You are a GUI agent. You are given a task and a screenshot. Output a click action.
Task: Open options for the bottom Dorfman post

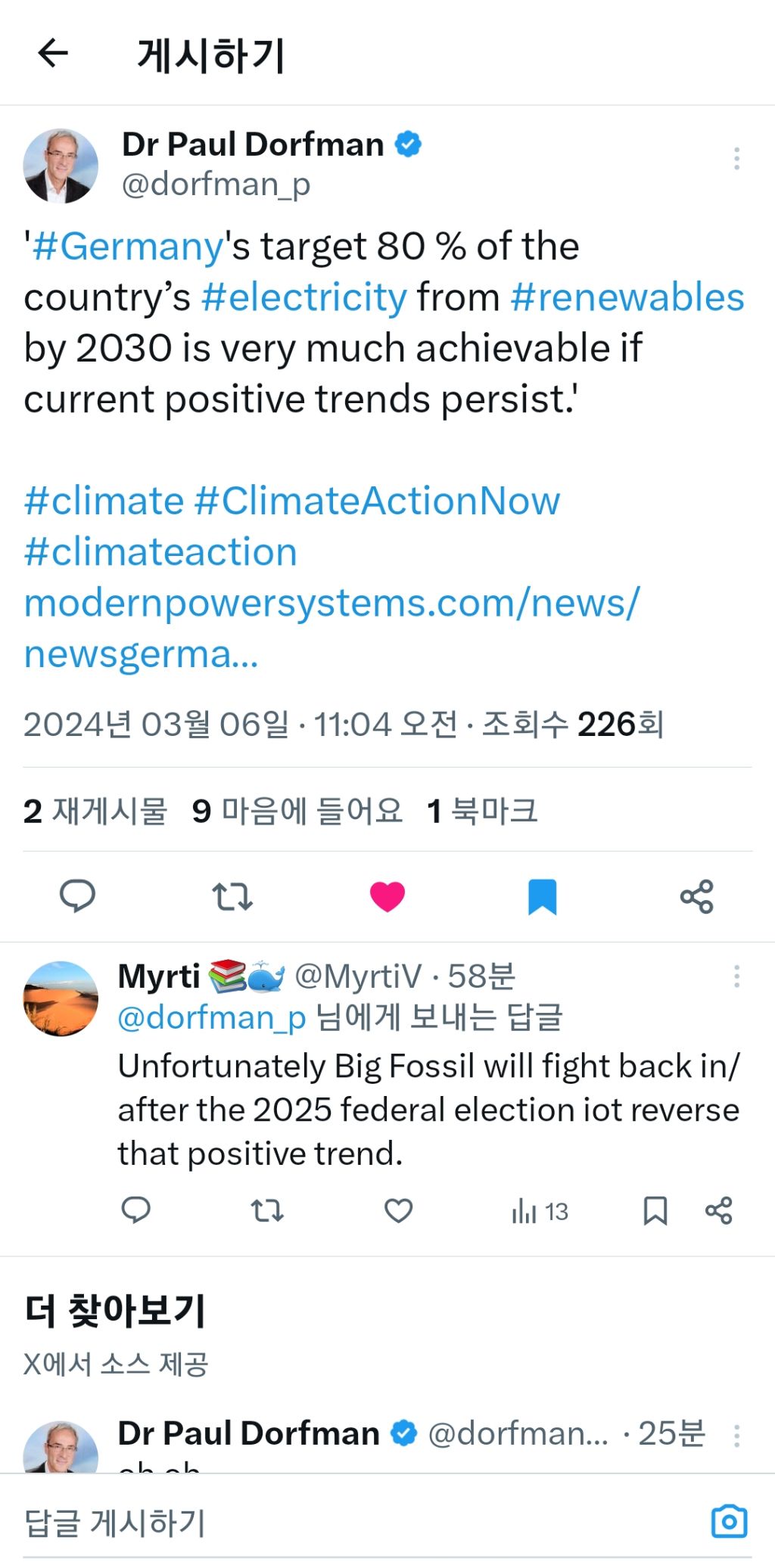pos(736,1435)
